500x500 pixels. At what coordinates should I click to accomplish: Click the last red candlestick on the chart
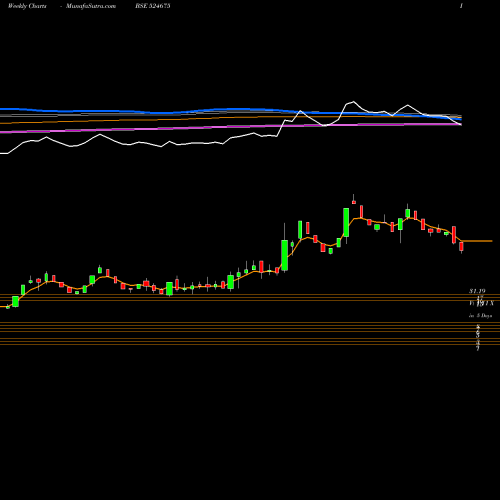(x=461, y=247)
